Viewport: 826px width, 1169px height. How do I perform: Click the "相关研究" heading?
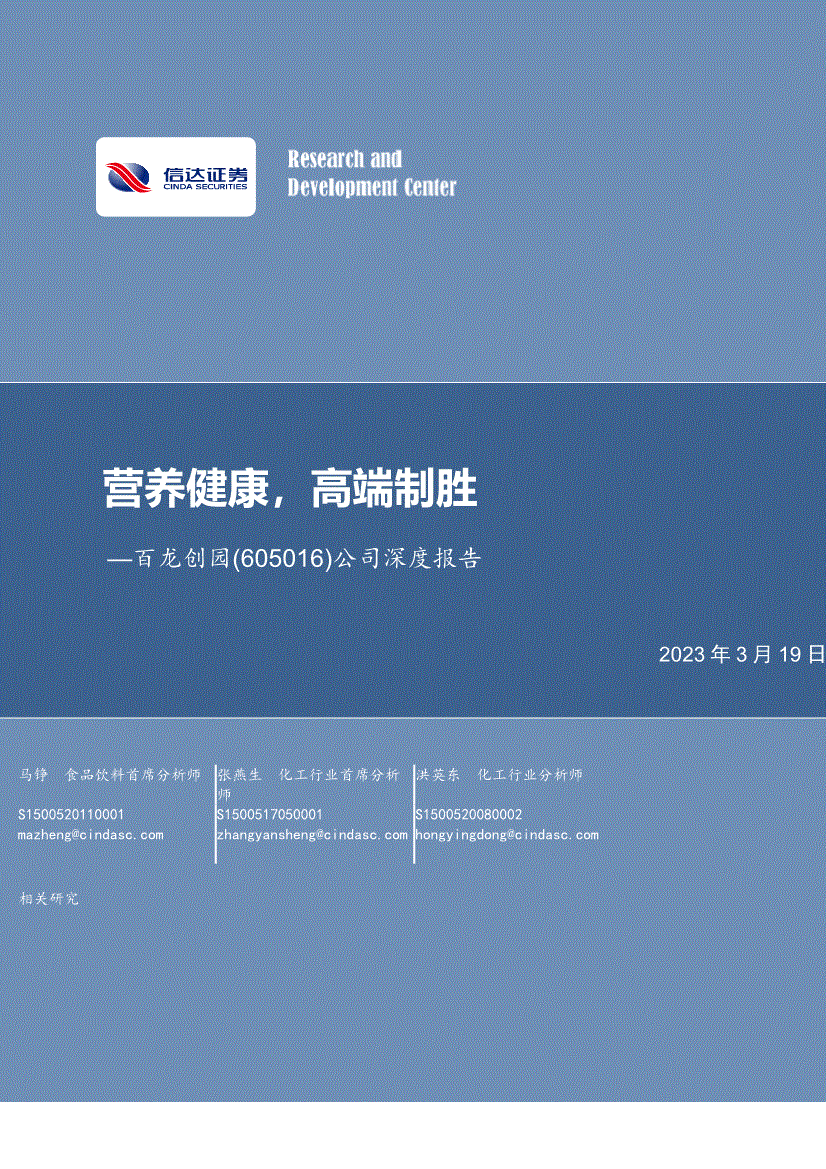point(48,899)
